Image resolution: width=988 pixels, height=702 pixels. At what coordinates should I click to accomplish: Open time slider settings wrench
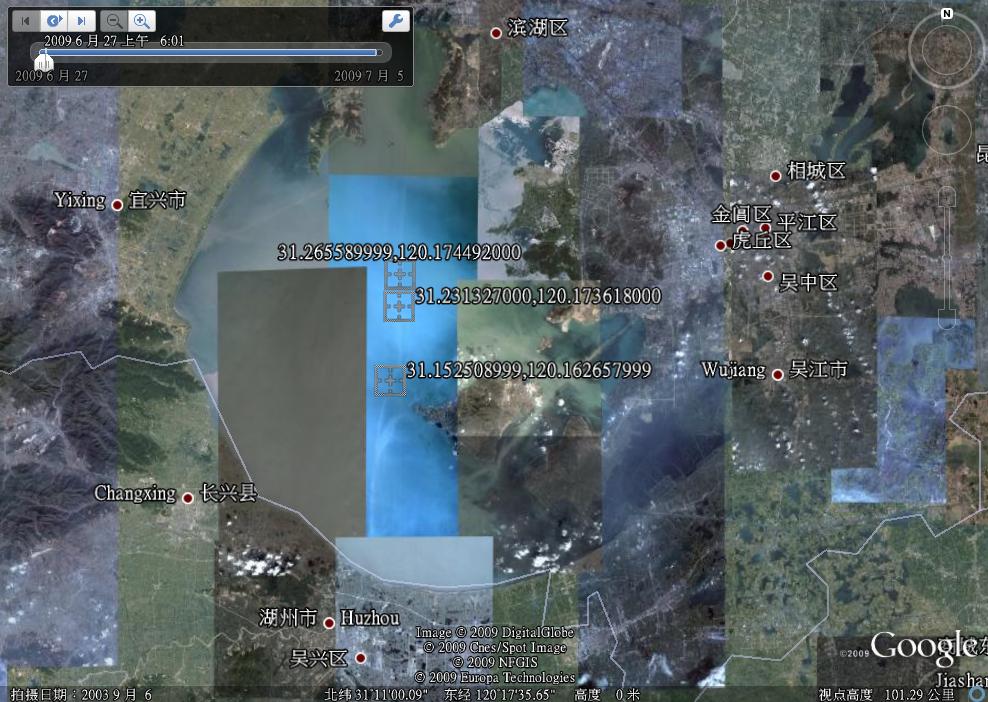(395, 21)
